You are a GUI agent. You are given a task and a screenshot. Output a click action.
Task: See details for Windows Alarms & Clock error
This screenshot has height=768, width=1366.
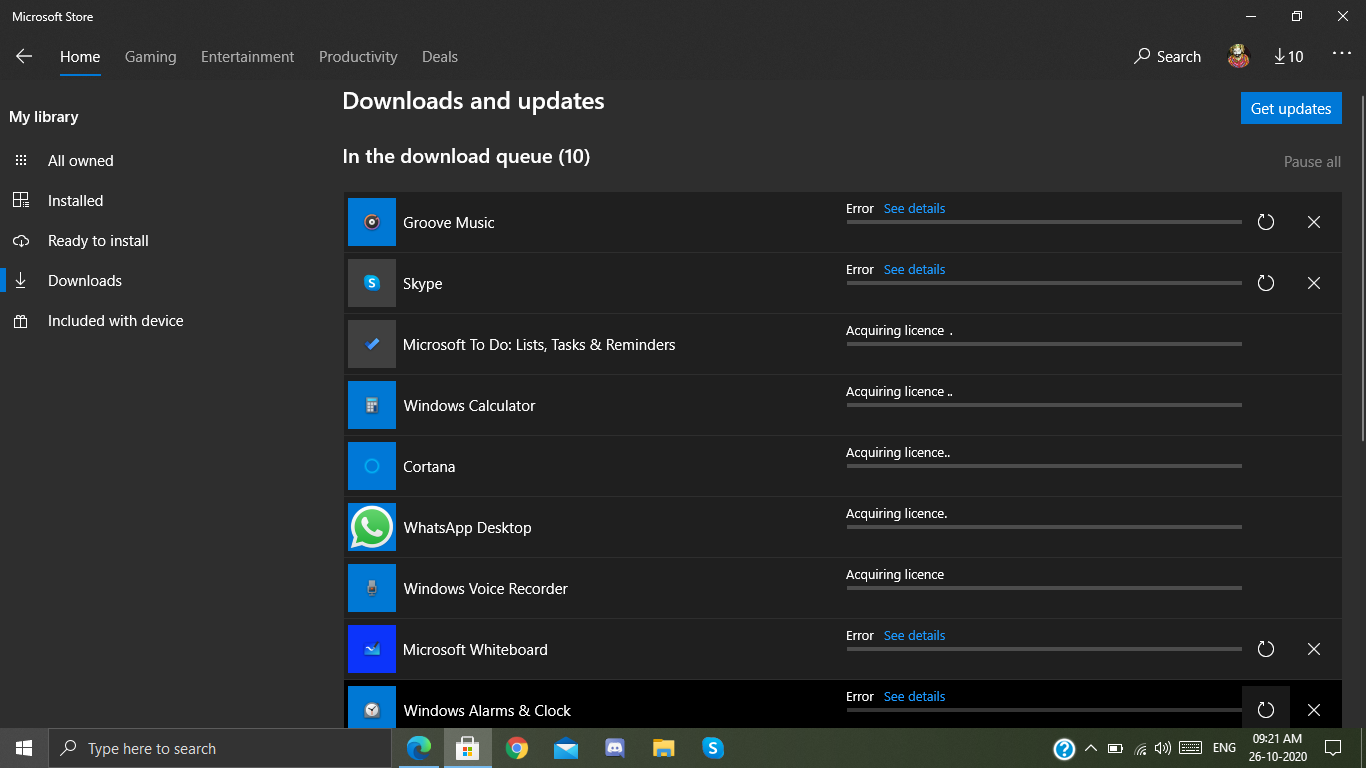coord(914,696)
